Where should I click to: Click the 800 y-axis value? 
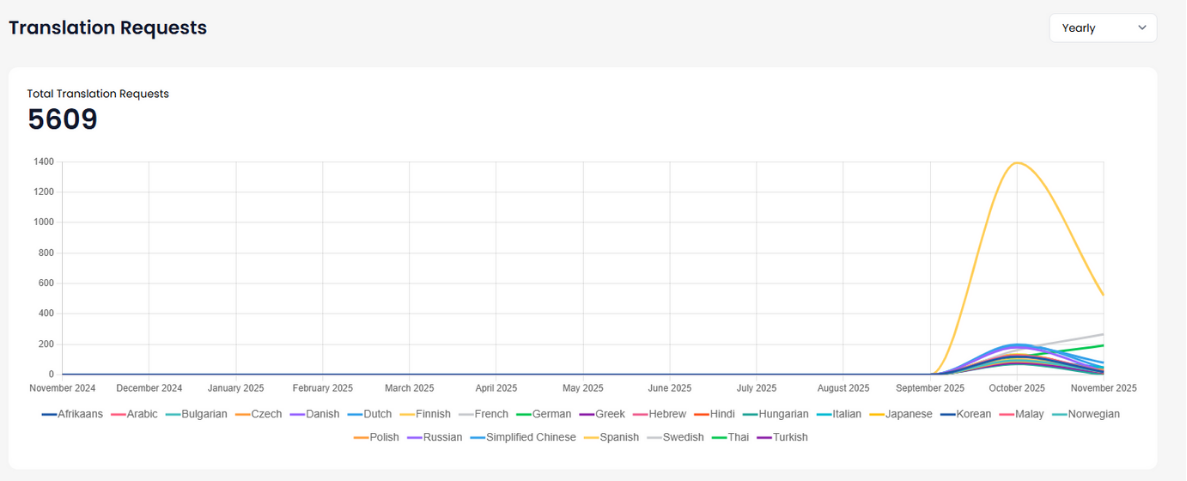click(x=47, y=253)
